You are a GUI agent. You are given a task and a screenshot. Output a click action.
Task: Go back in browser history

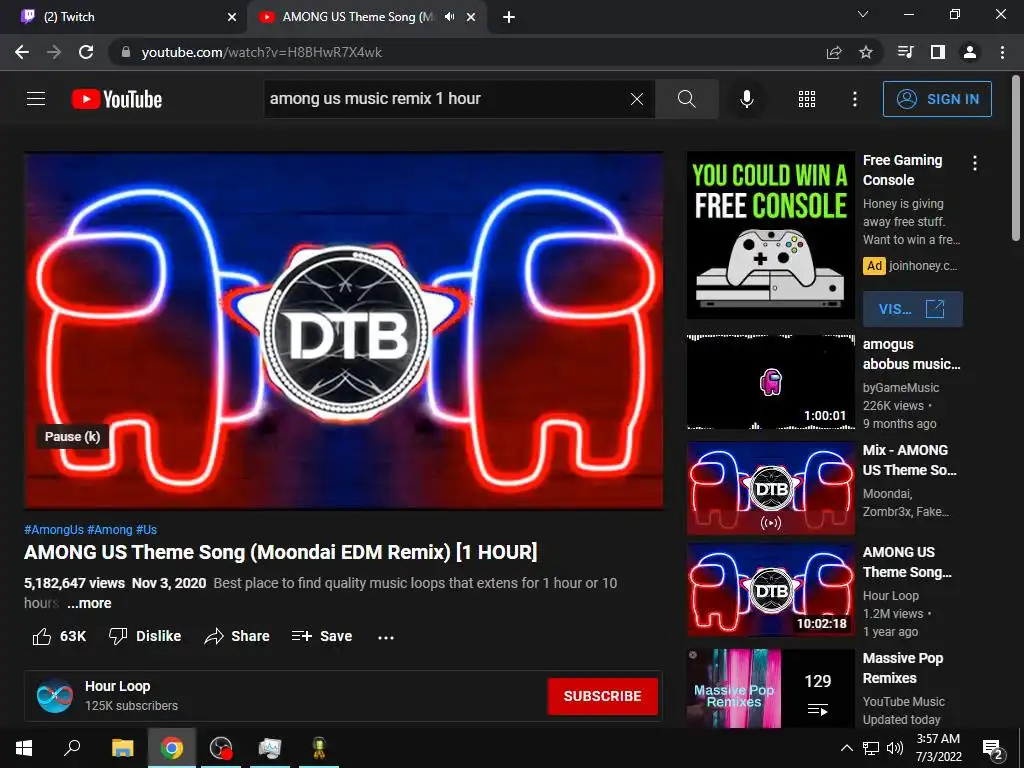22,52
